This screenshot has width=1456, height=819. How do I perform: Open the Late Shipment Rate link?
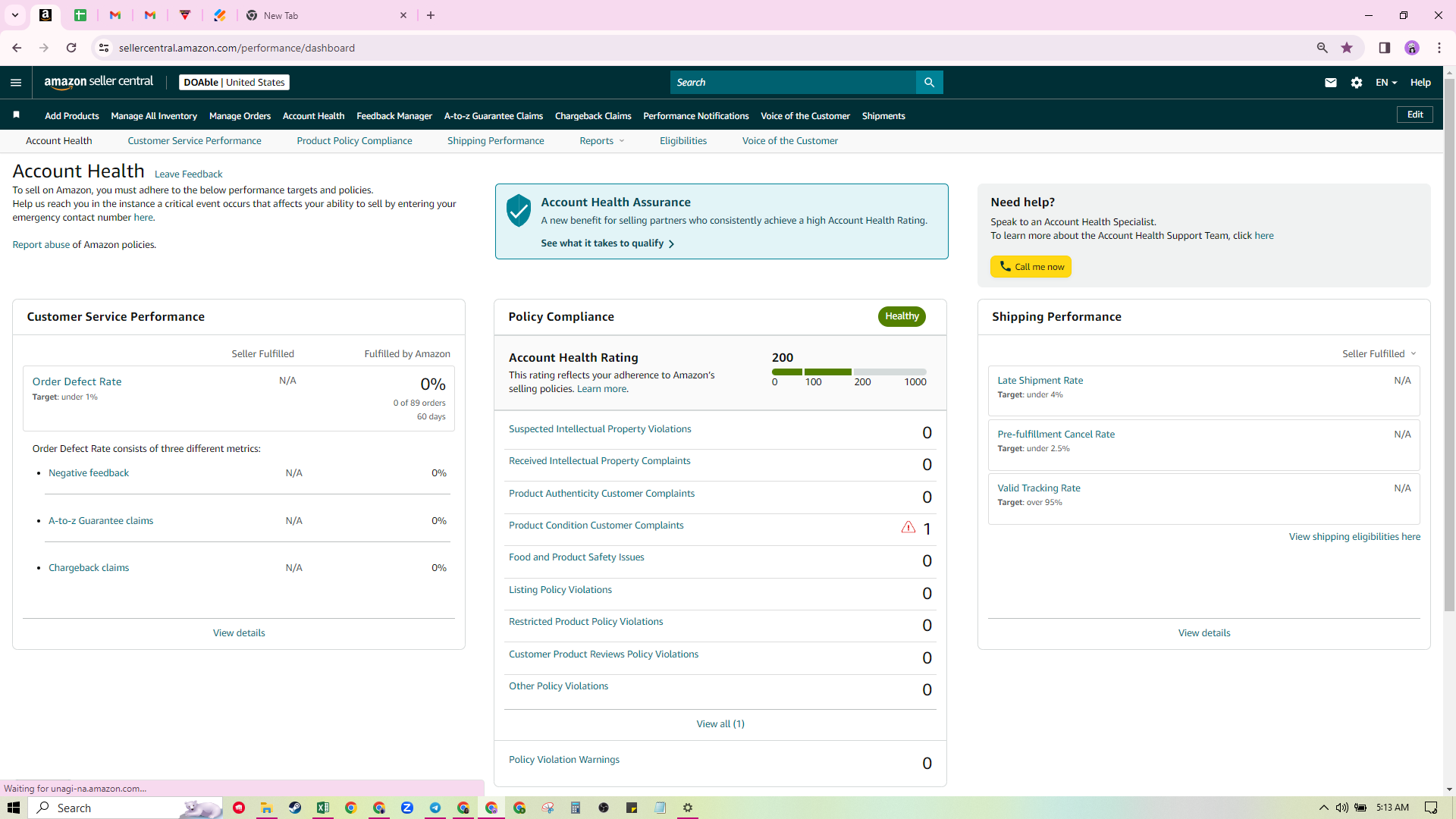pos(1040,381)
